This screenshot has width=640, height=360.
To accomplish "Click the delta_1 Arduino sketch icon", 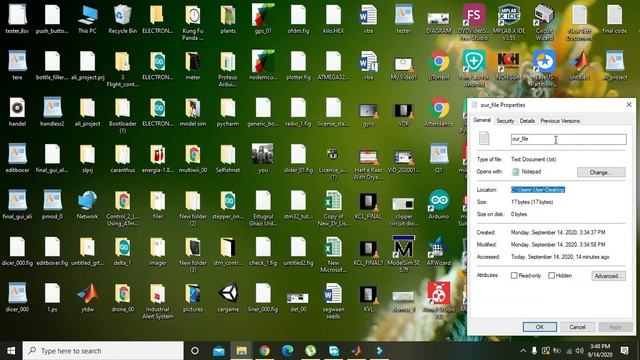I will 122,251.
